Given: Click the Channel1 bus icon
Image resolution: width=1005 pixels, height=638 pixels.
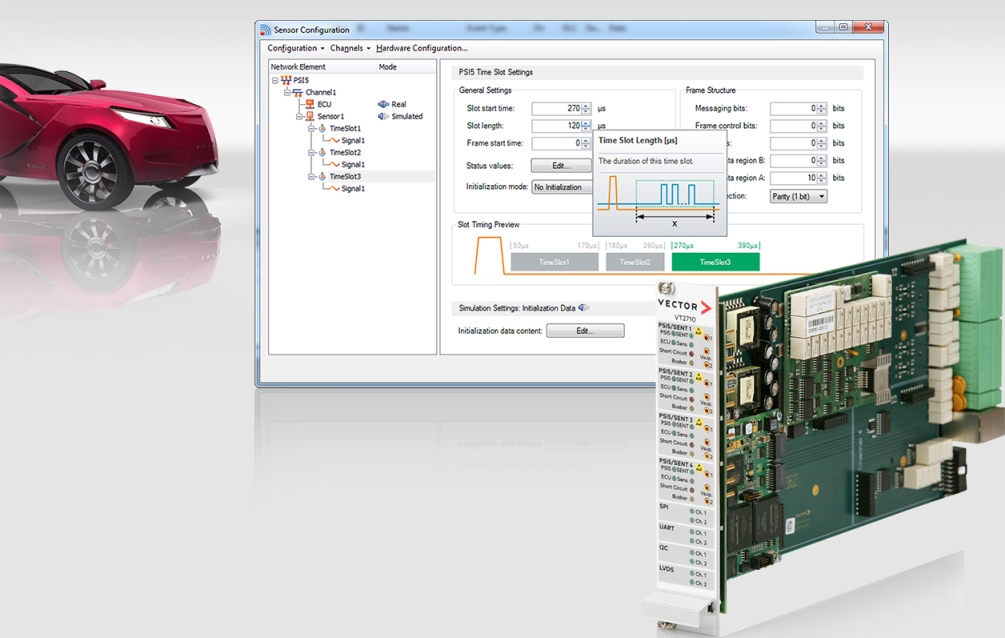Looking at the screenshot, I should click(297, 92).
